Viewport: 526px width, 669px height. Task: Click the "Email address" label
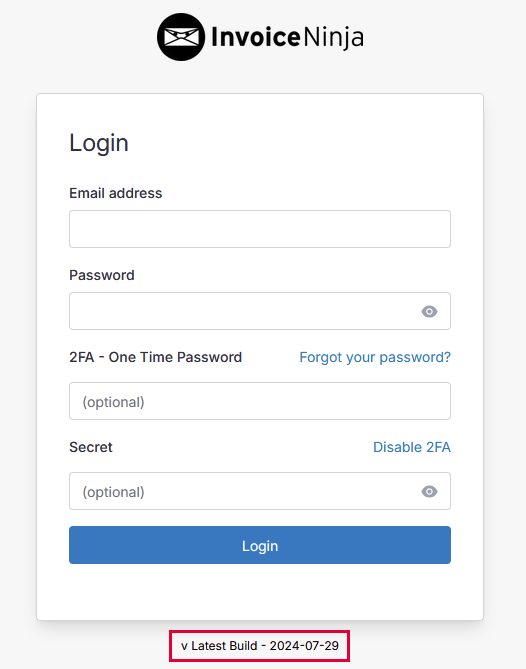coord(116,193)
